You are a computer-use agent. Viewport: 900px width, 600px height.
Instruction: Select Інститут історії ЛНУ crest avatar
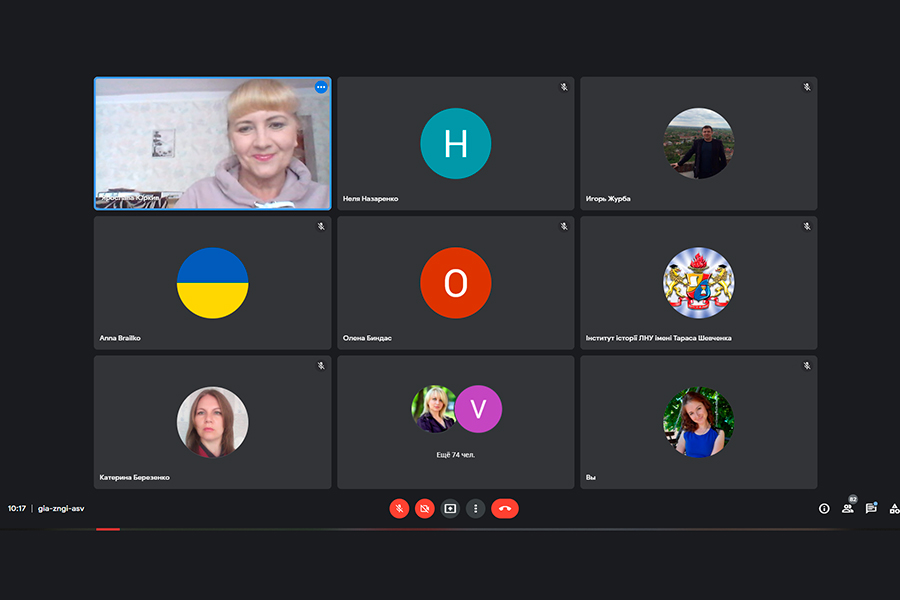coord(699,283)
